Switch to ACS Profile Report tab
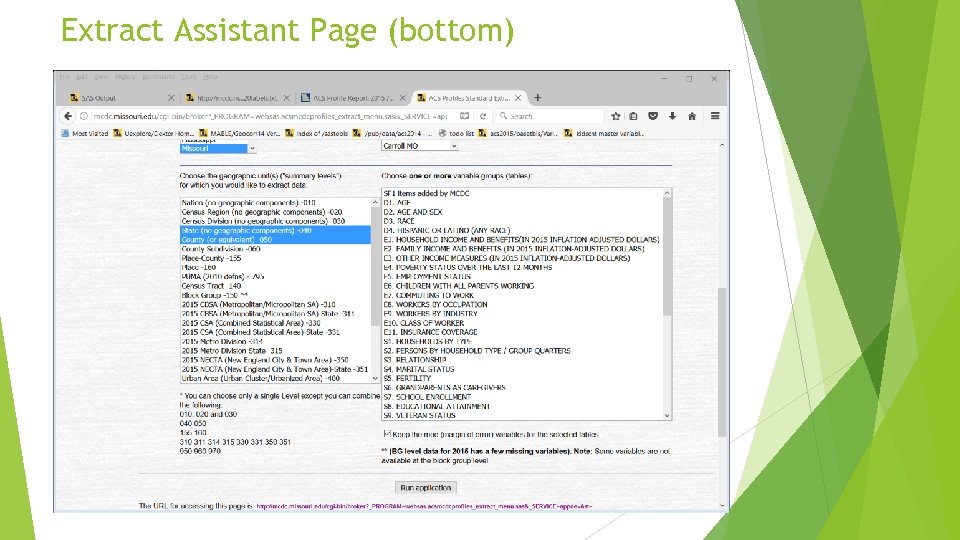960x540 pixels. [x=353, y=98]
